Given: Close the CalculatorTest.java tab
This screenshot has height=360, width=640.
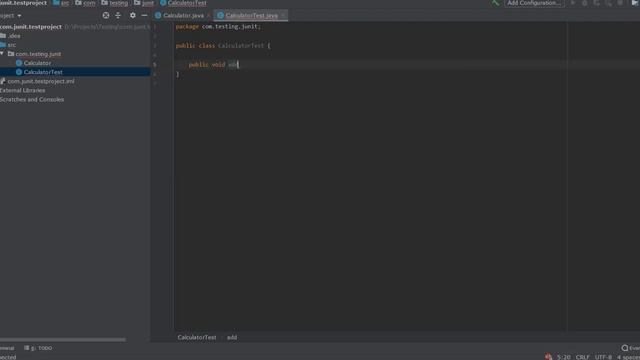Looking at the screenshot, I should [283, 16].
